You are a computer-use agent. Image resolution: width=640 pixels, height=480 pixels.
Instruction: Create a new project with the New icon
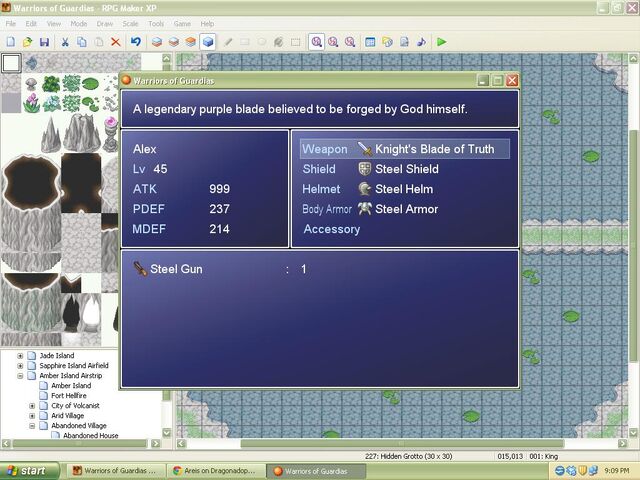(11, 42)
